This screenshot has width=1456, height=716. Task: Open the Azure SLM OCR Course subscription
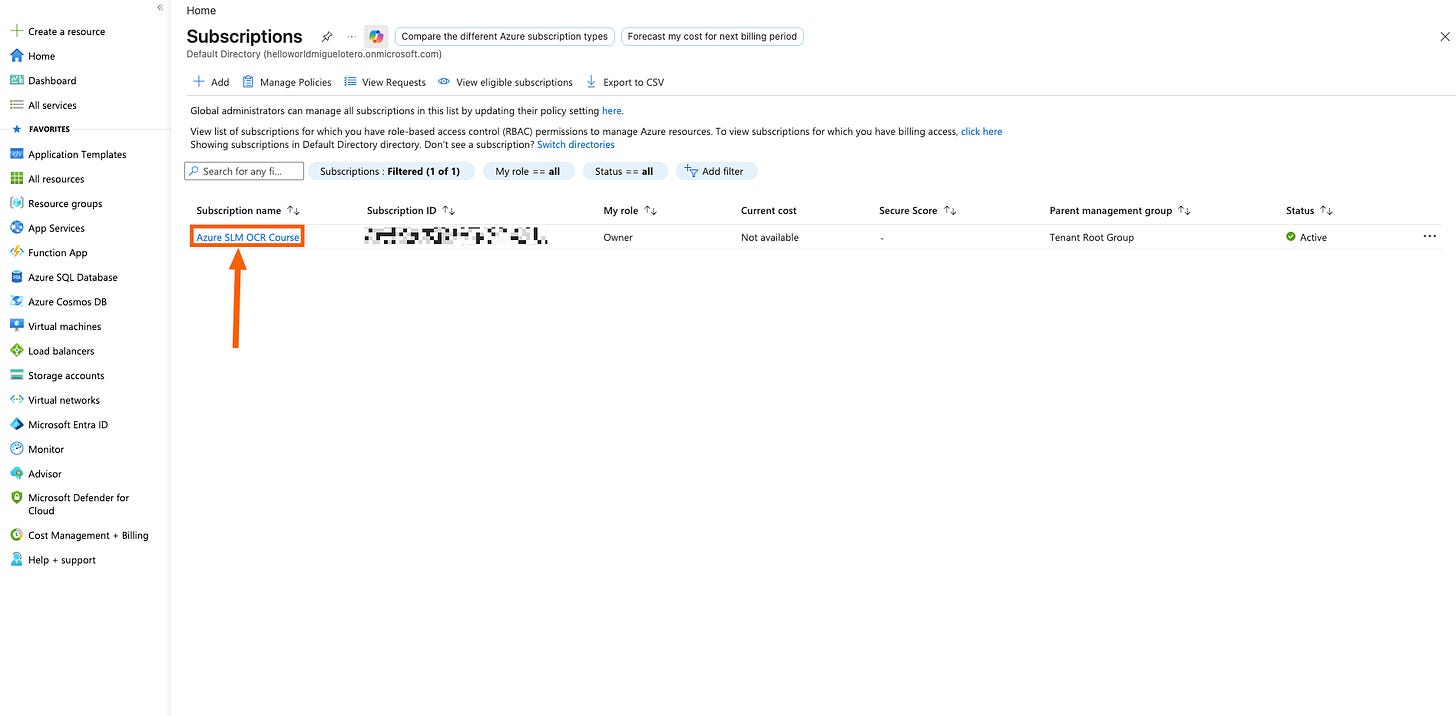pyautogui.click(x=247, y=237)
